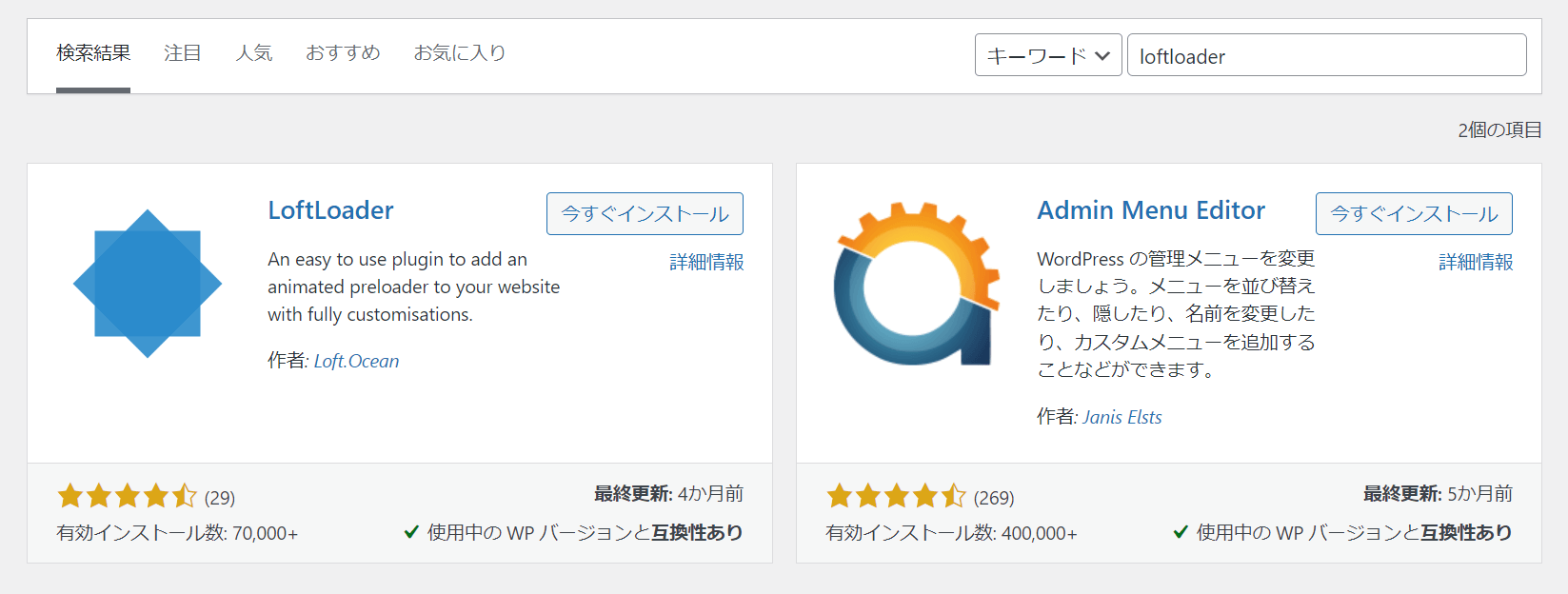This screenshot has width=1568, height=594.
Task: Open author link Loft.Ocean
Action: click(356, 361)
